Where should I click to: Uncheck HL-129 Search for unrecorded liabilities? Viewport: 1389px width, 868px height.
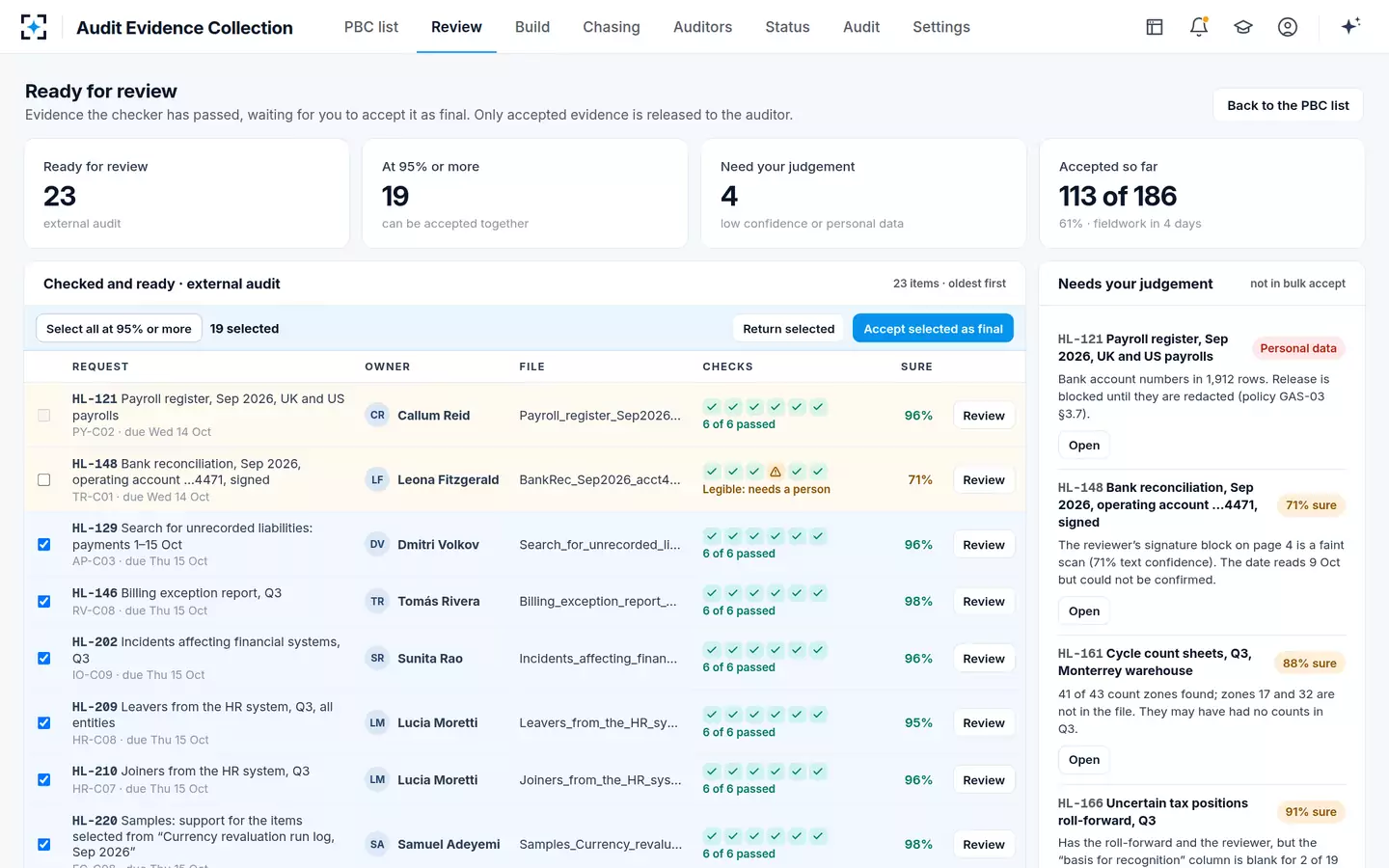click(44, 545)
